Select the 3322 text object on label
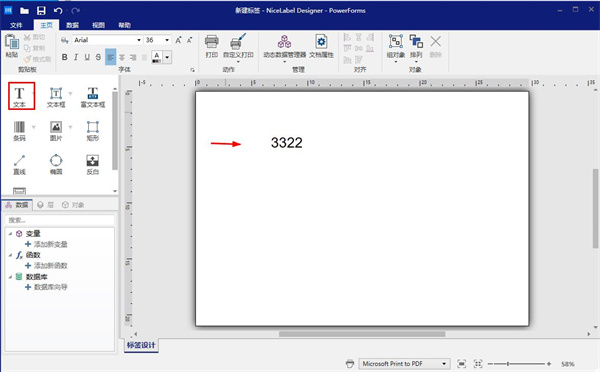 (x=287, y=143)
